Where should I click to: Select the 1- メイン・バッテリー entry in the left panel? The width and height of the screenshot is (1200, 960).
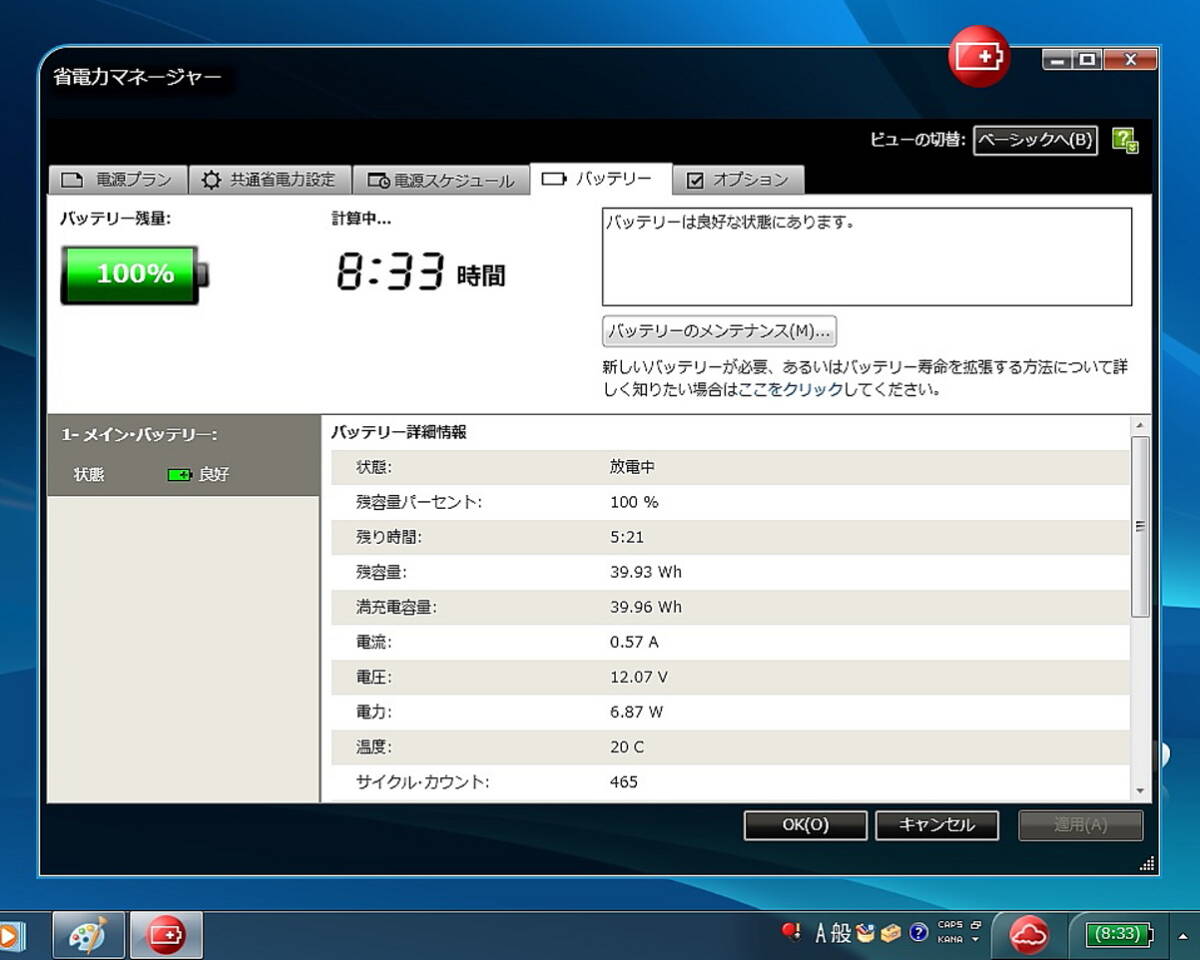183,455
